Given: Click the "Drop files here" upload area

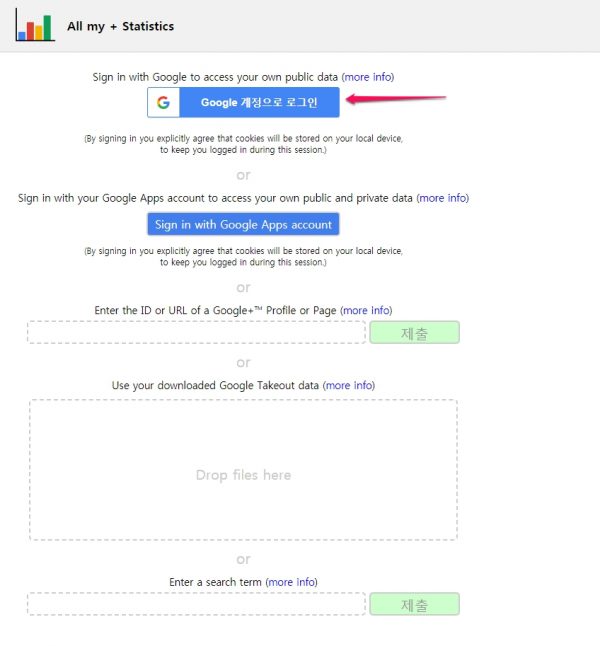Looking at the screenshot, I should click(x=243, y=470).
